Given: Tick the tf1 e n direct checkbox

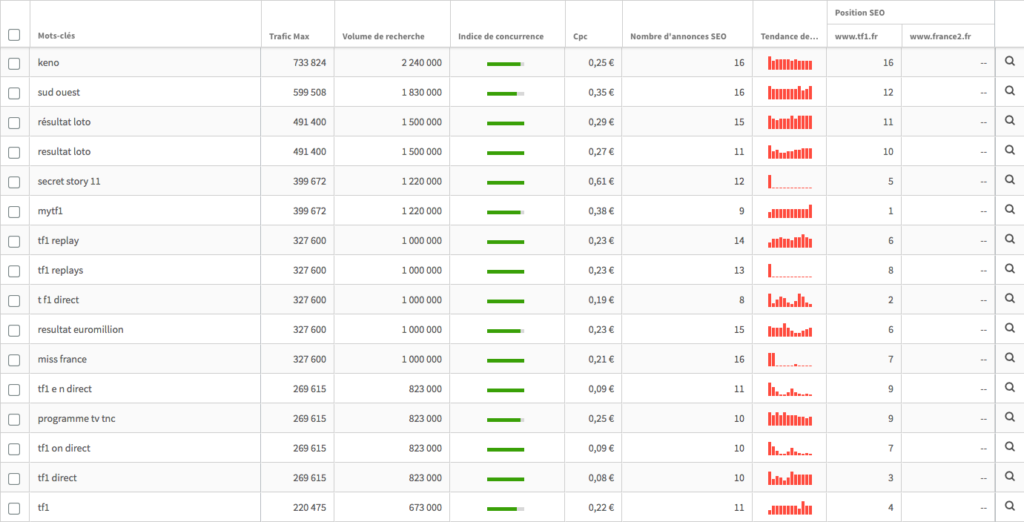Looking at the screenshot, I should point(14,390).
